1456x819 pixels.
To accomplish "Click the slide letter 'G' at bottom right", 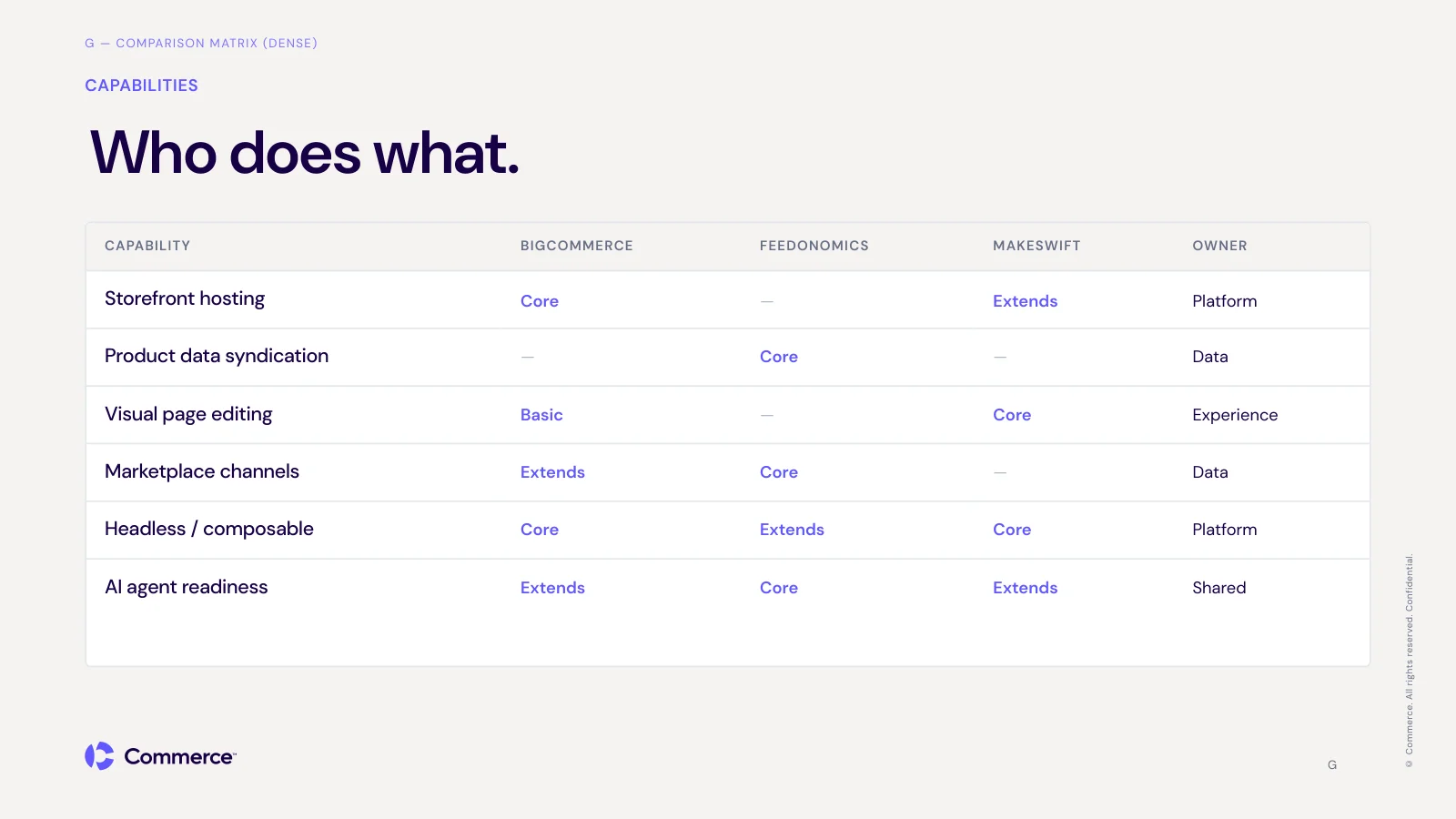I will click(1332, 765).
